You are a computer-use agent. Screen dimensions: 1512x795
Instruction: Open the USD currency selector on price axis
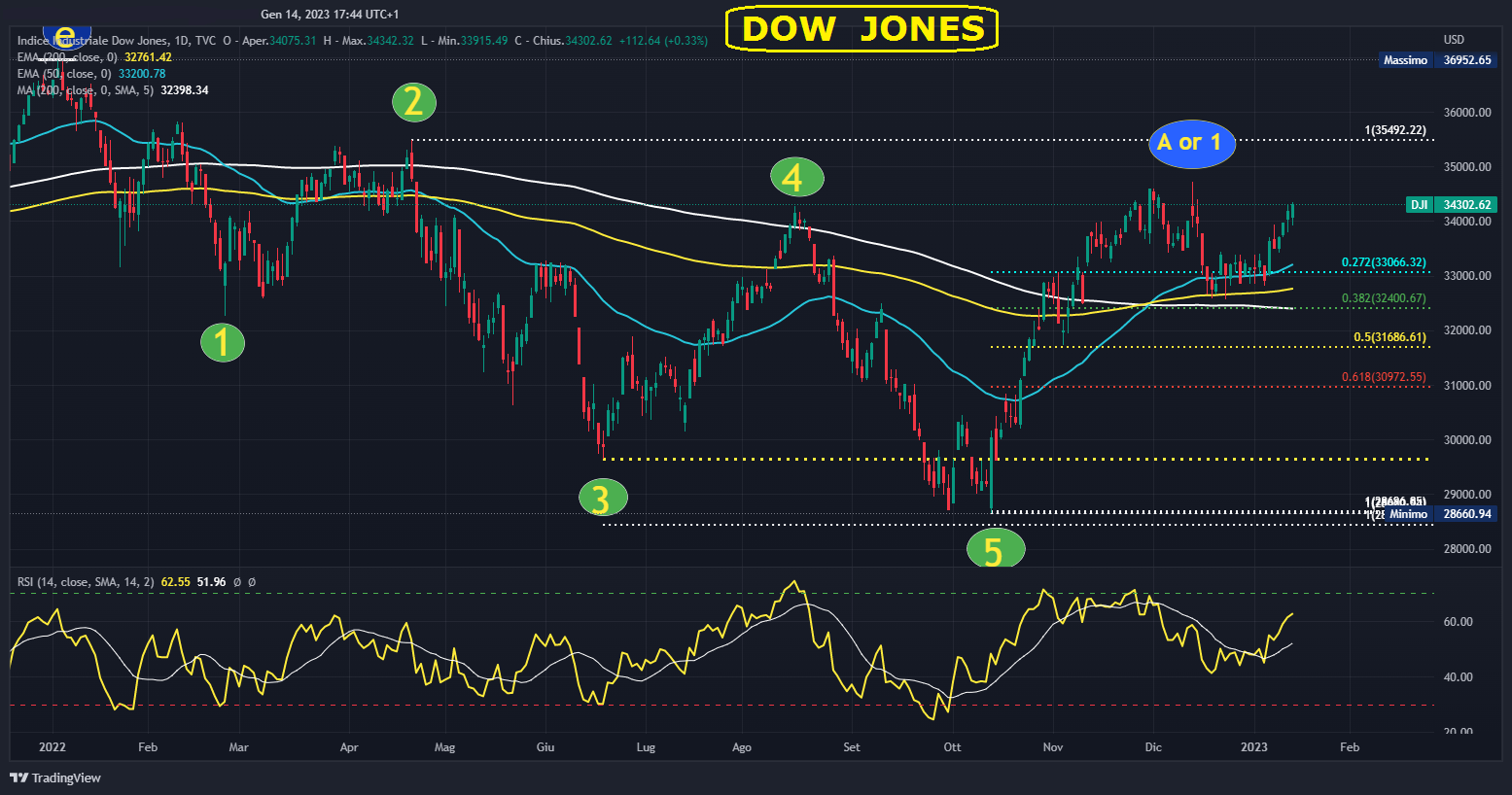click(x=1454, y=40)
